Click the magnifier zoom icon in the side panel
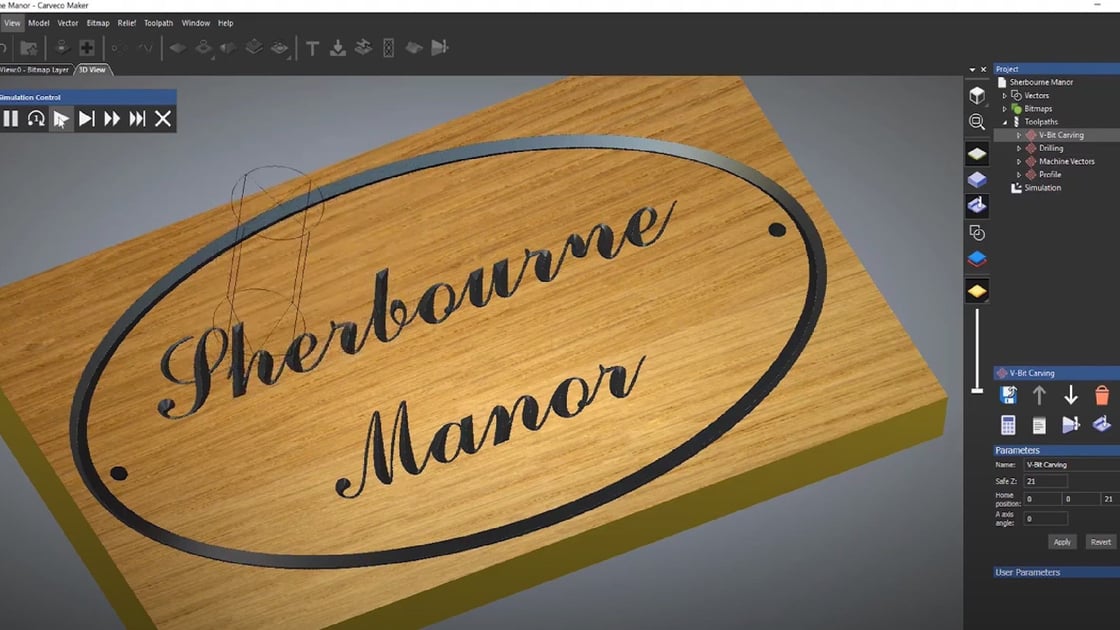 (x=977, y=122)
